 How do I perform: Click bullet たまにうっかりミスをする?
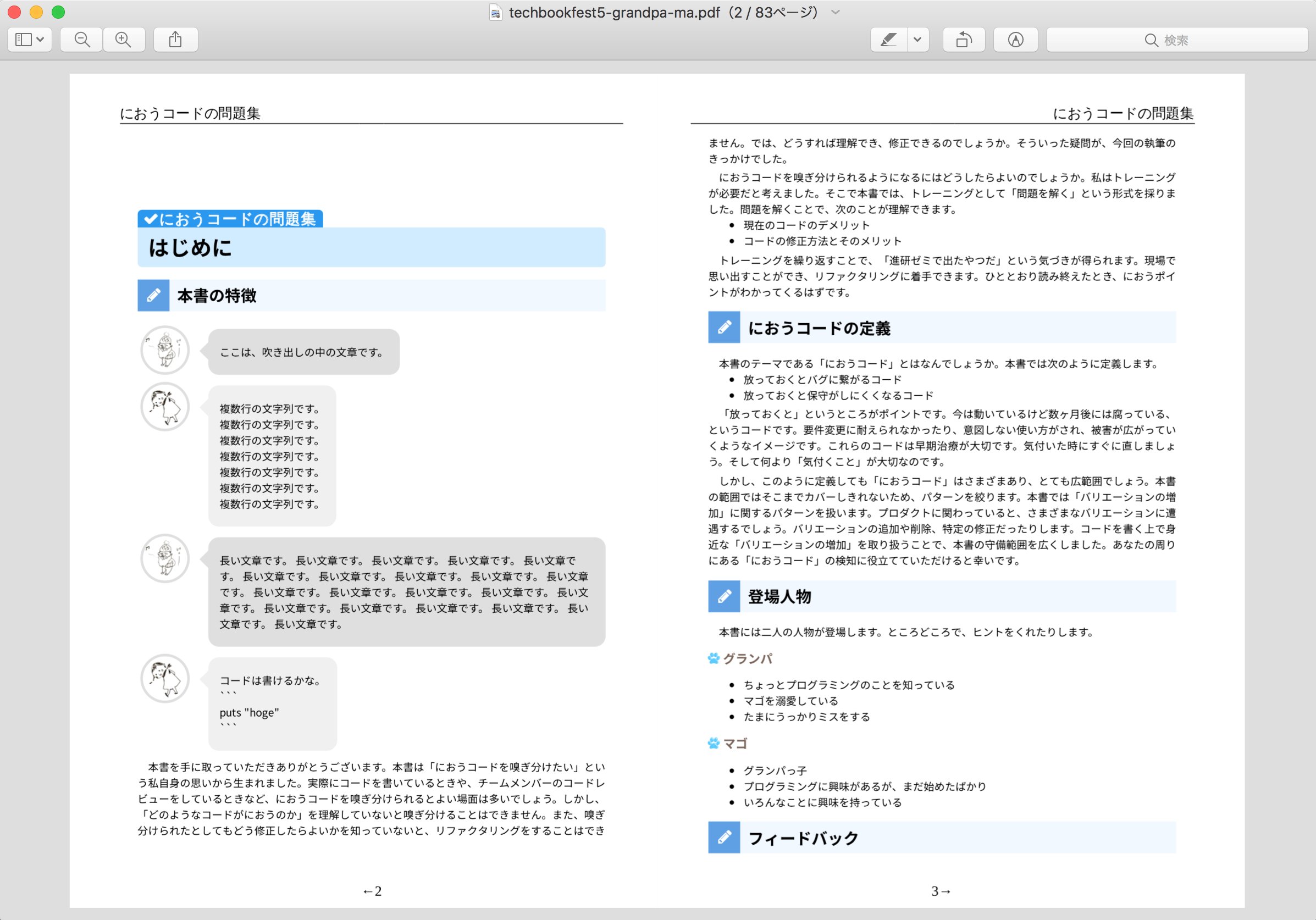[806, 717]
